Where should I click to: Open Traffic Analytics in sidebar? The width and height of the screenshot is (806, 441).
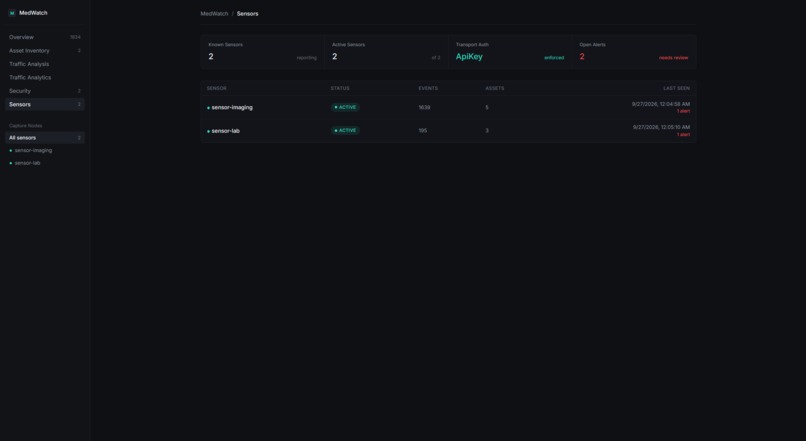point(45,77)
